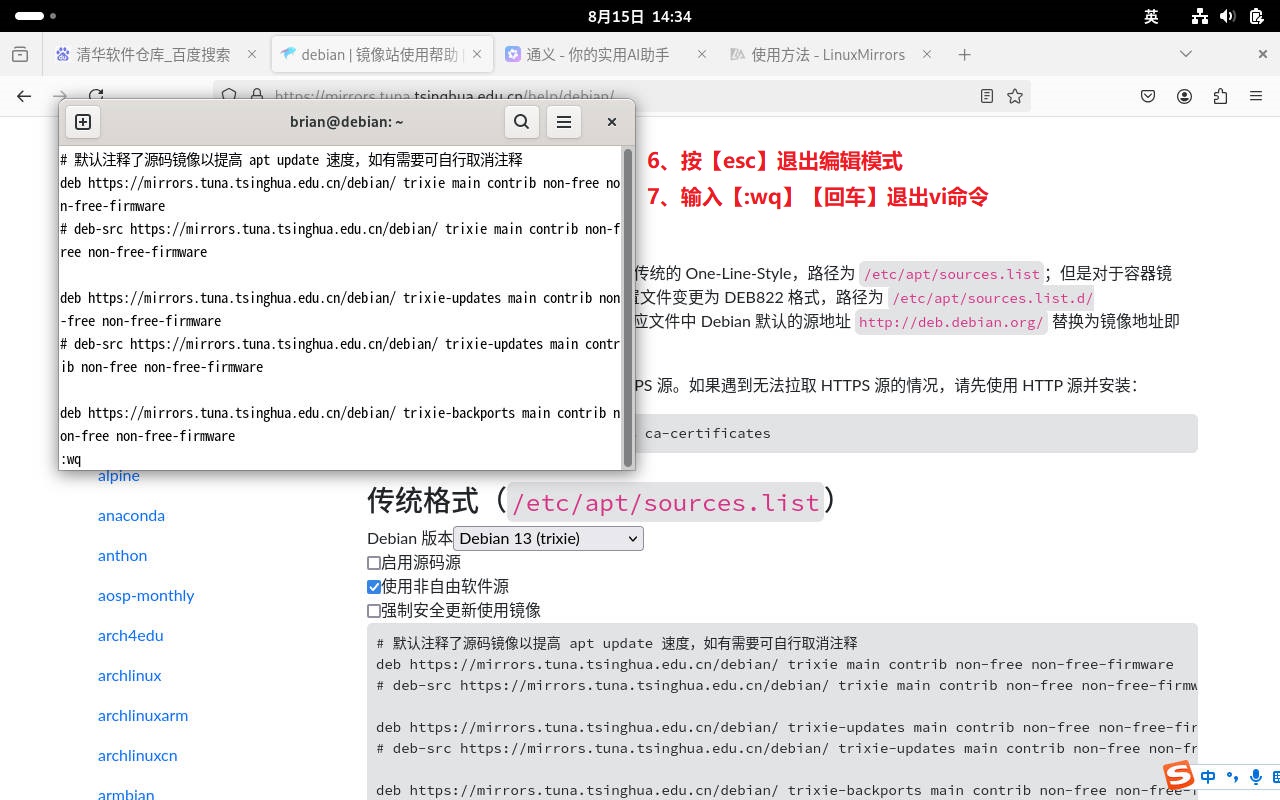
Task: Close the LinuxMirrors tab
Action: tap(927, 55)
